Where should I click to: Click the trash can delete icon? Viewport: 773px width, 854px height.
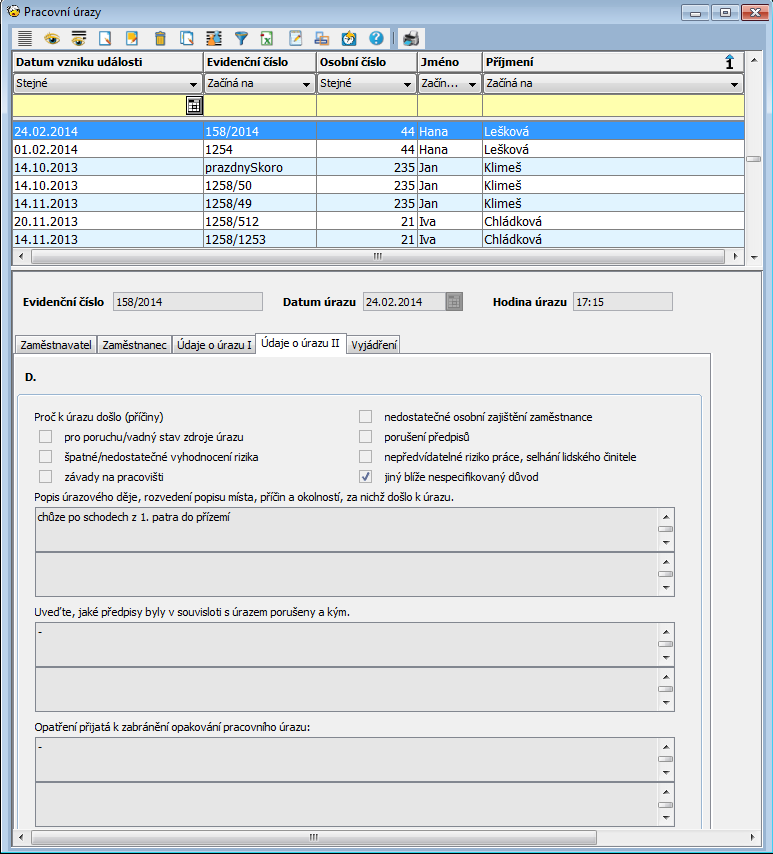point(159,39)
